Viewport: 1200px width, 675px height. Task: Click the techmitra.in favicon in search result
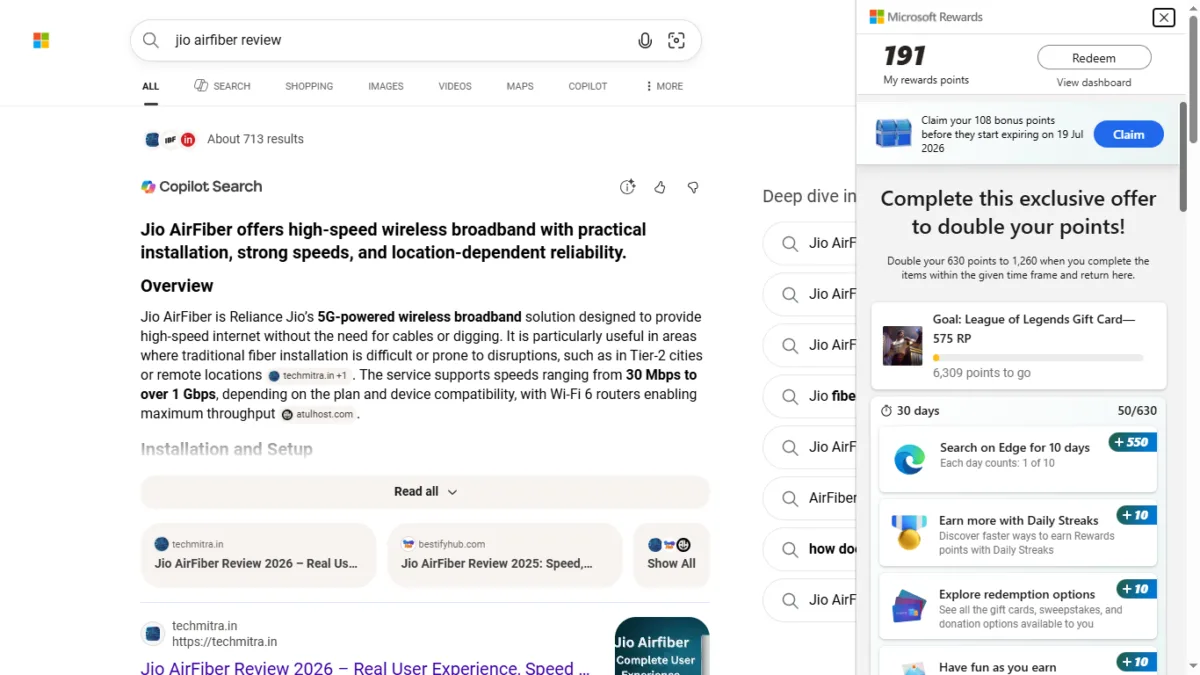(x=153, y=633)
